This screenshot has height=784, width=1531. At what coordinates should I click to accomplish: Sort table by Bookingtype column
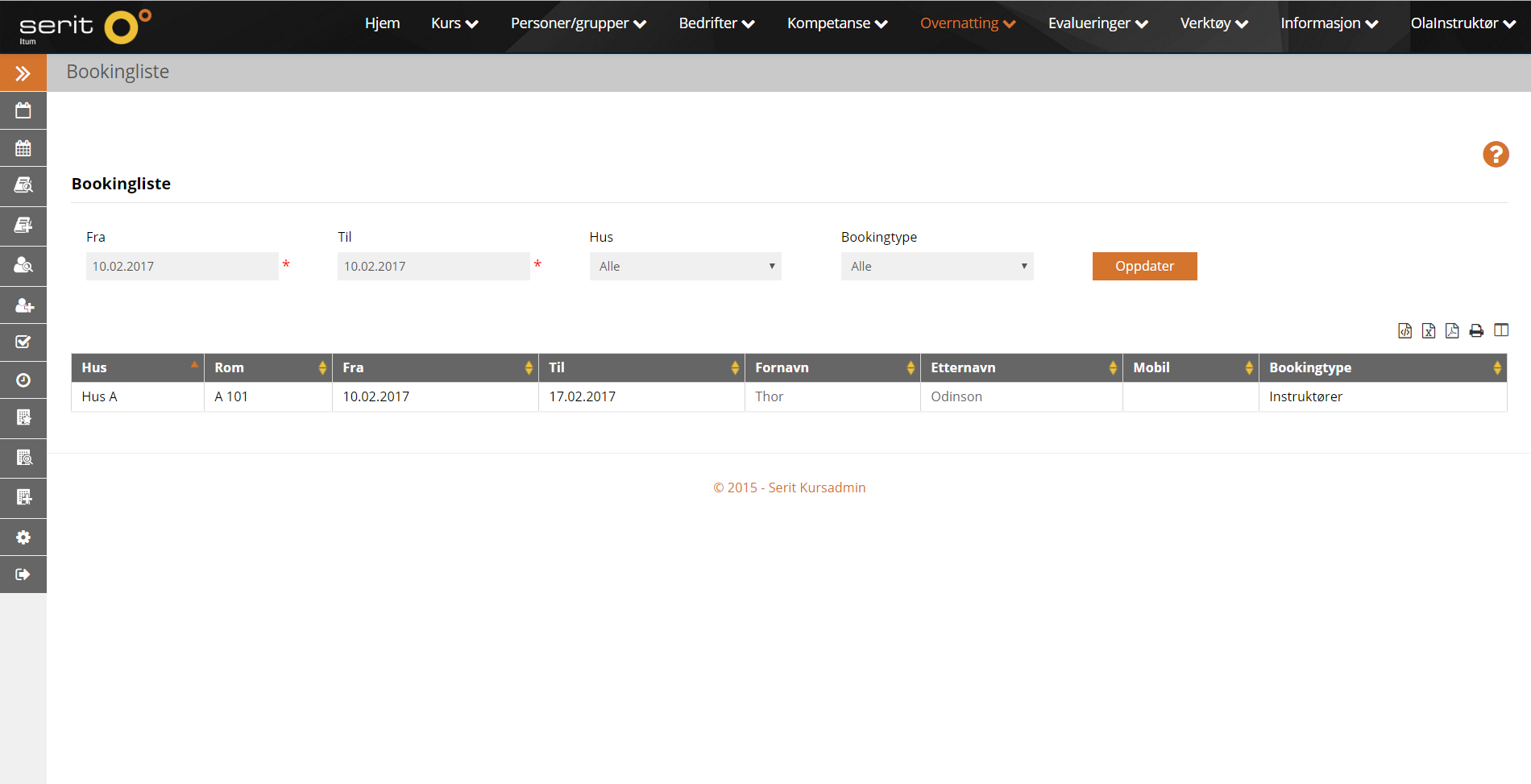pyautogui.click(x=1383, y=367)
